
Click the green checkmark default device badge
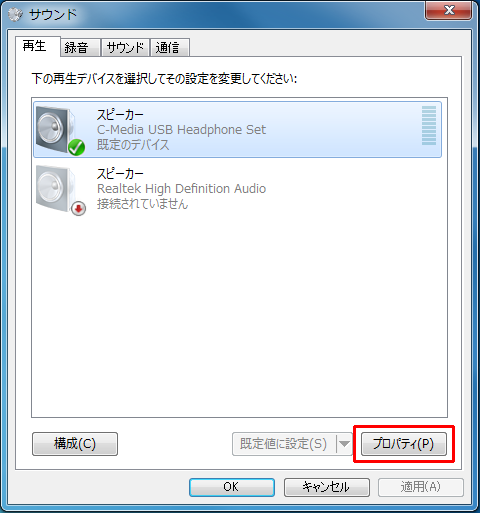[76, 147]
